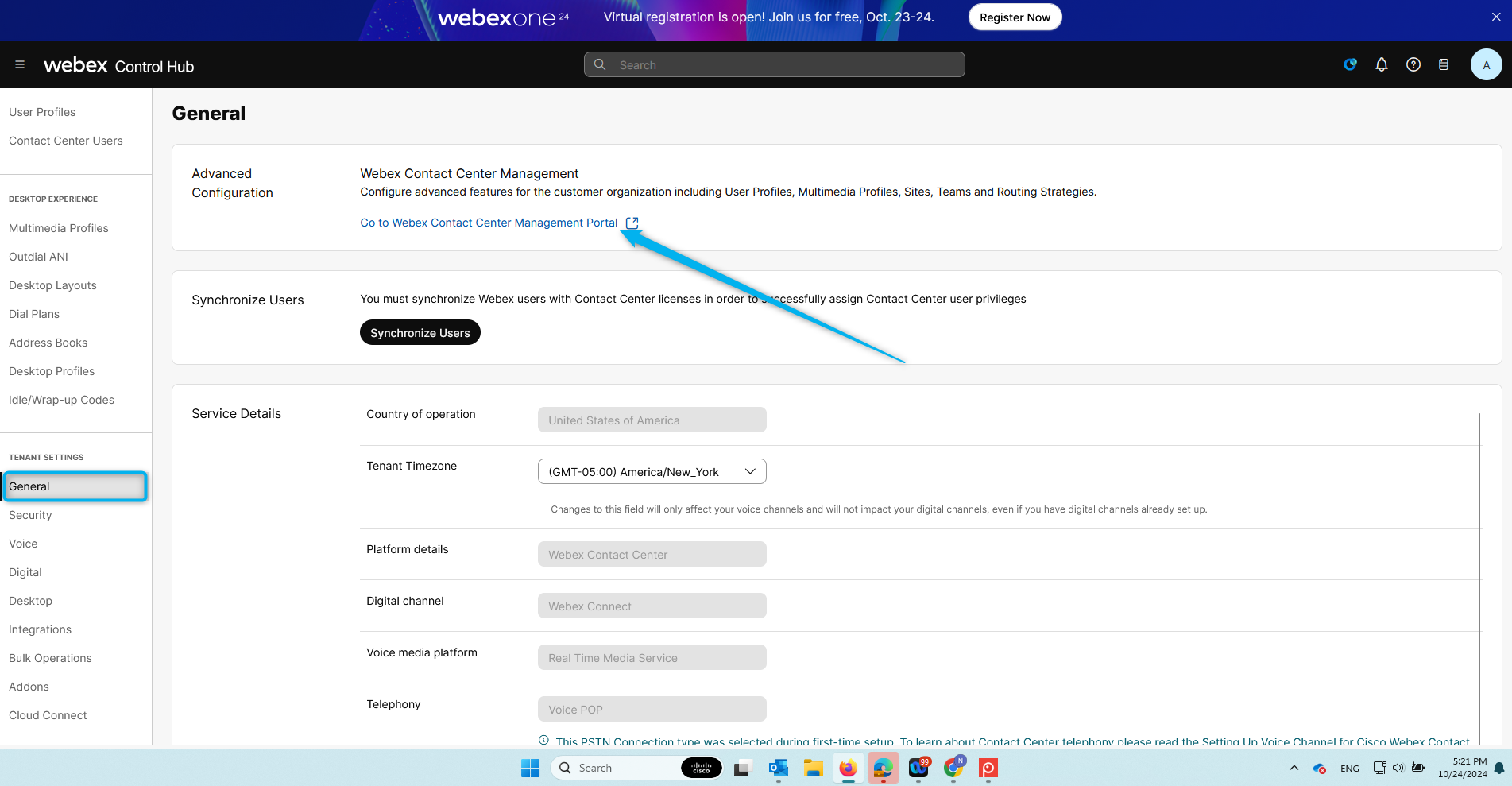
Task: Open Address Books page
Action: point(48,343)
